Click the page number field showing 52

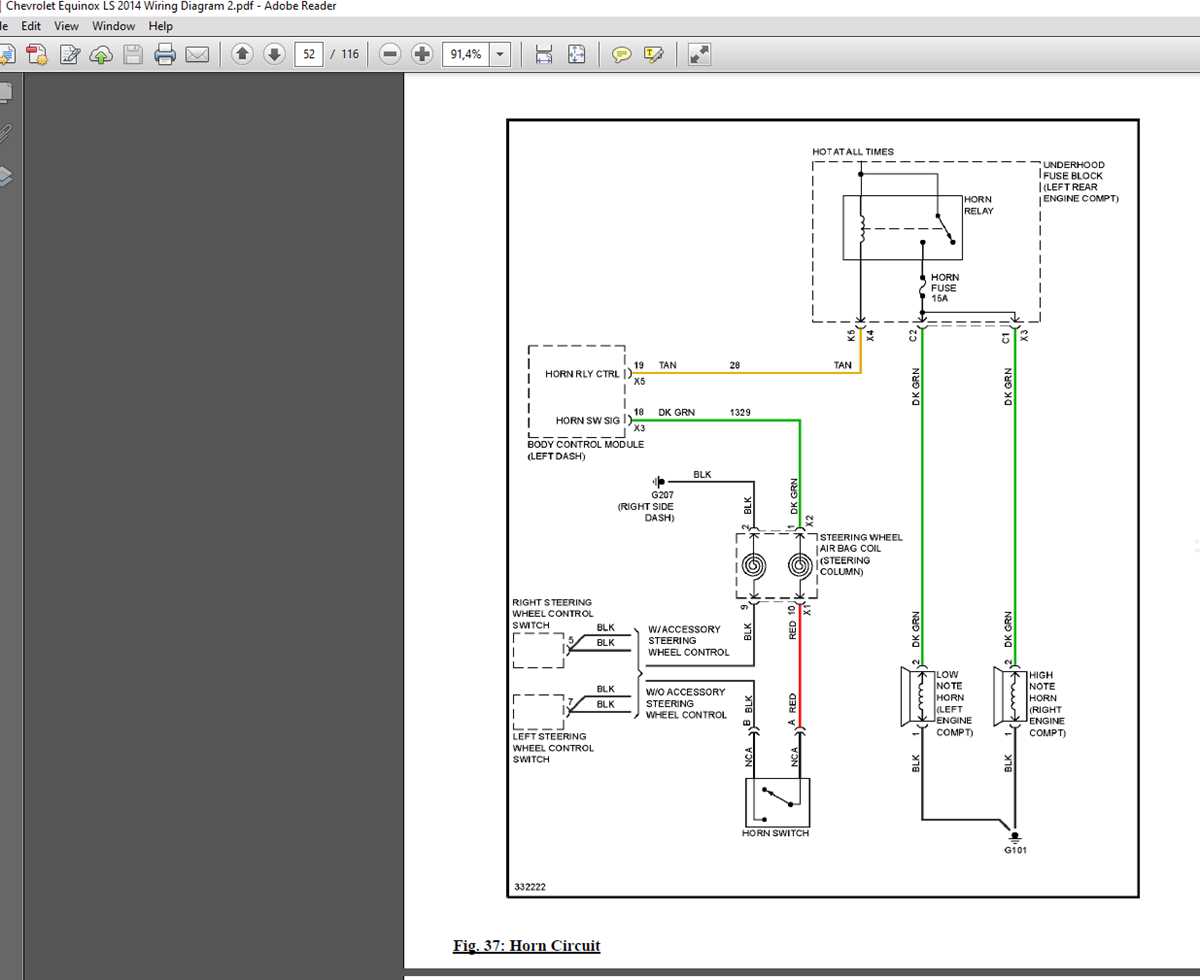[309, 54]
